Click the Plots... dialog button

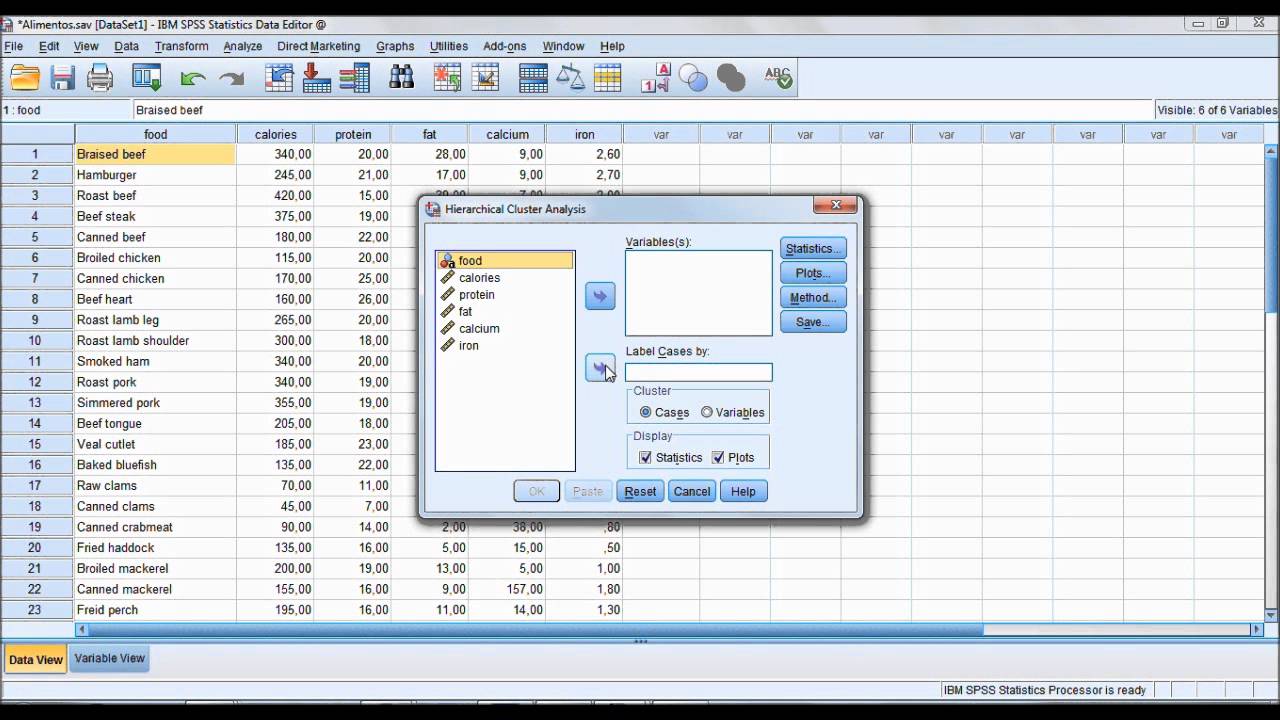pos(813,273)
